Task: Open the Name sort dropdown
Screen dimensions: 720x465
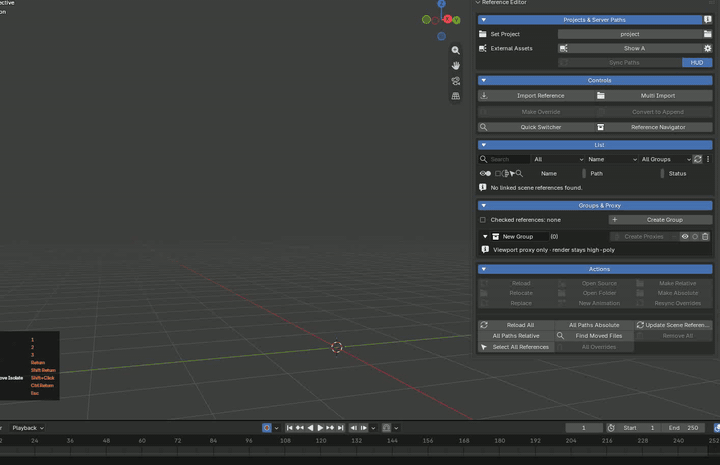Action: (612, 159)
